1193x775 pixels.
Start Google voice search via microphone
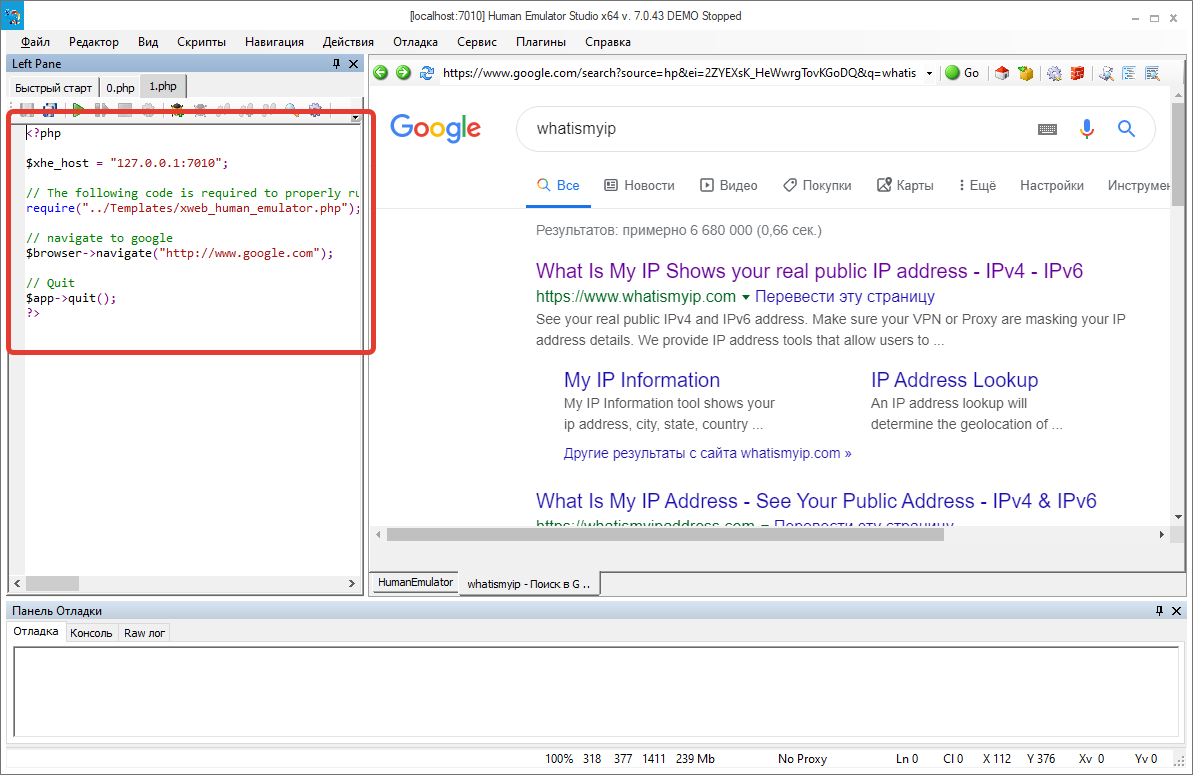(x=1086, y=129)
